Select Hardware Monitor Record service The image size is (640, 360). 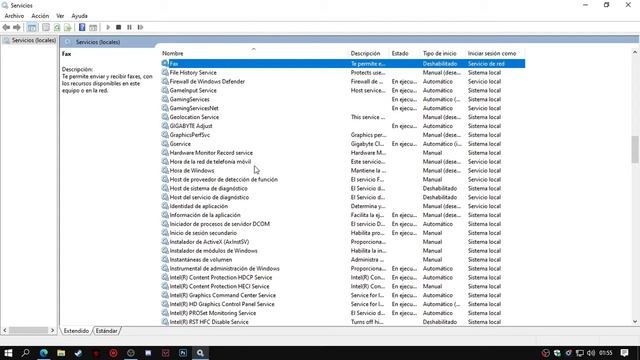pos(343,153)
